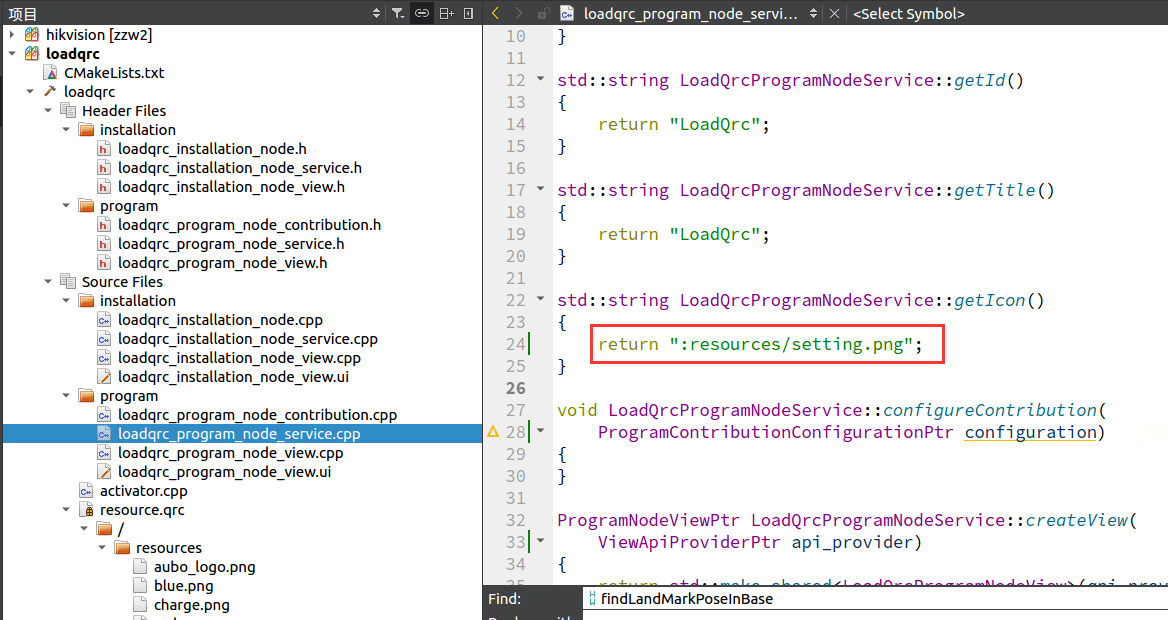Collapse the resource.qrc node
1168x620 pixels.
66,510
